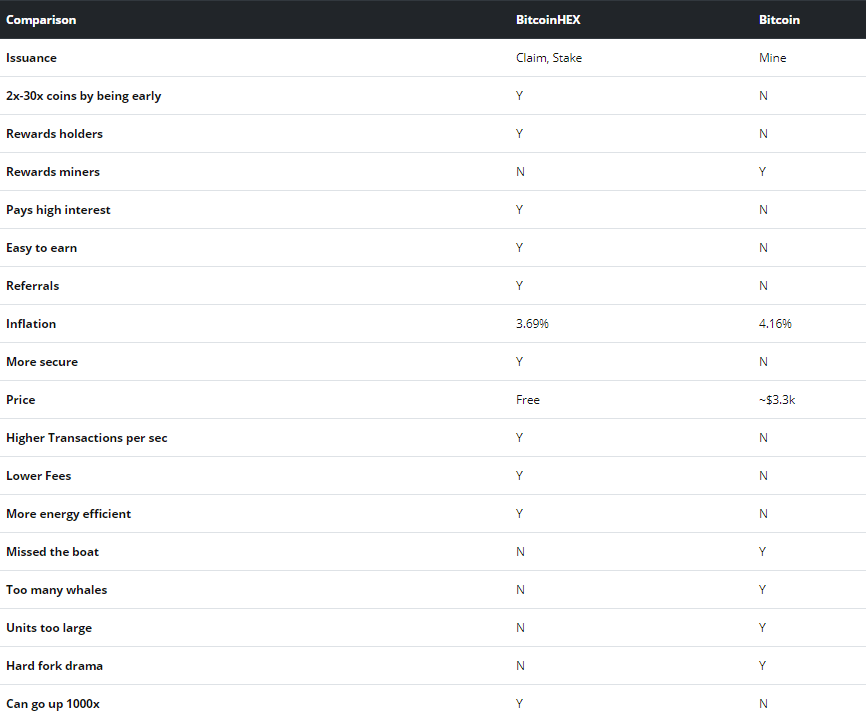Screen dimensions: 866x712
Task: Click BitcoinHEX 'Y' in Pays high interest row
Action: pos(519,210)
